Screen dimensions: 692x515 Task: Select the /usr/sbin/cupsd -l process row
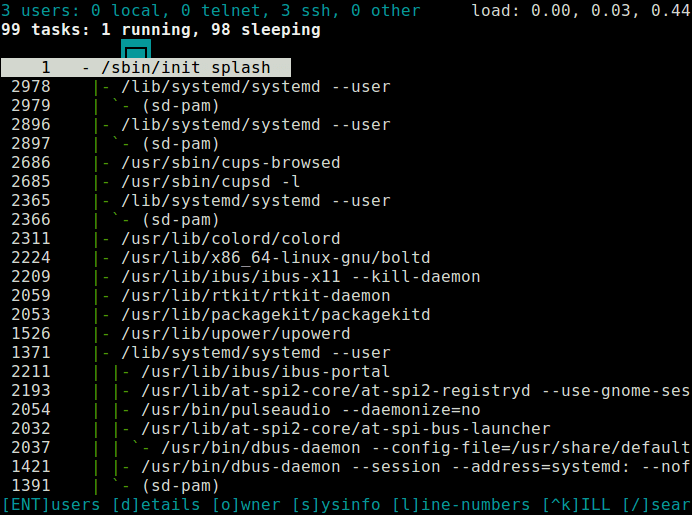pyautogui.click(x=210, y=182)
